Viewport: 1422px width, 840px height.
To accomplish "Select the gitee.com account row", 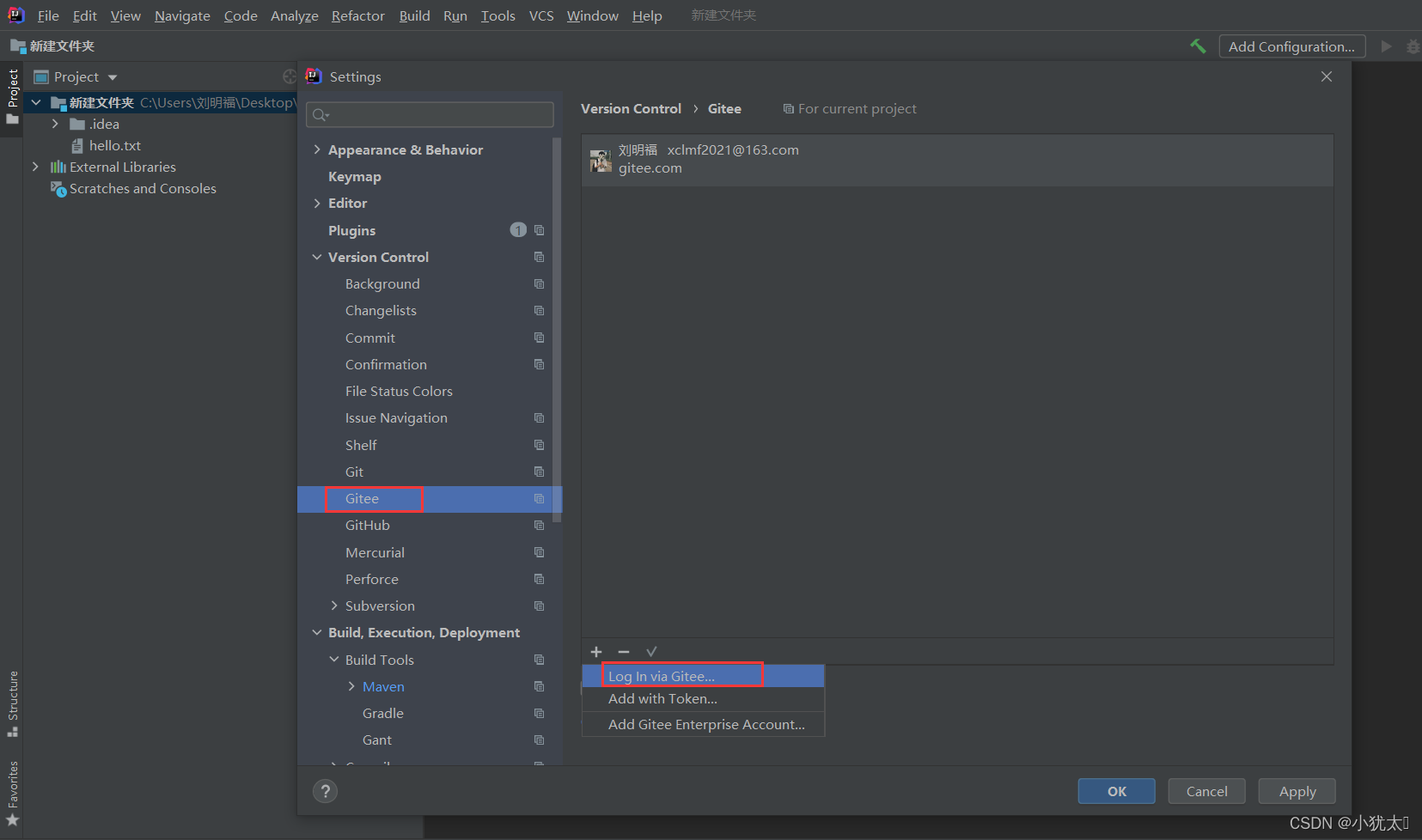I will coord(957,160).
